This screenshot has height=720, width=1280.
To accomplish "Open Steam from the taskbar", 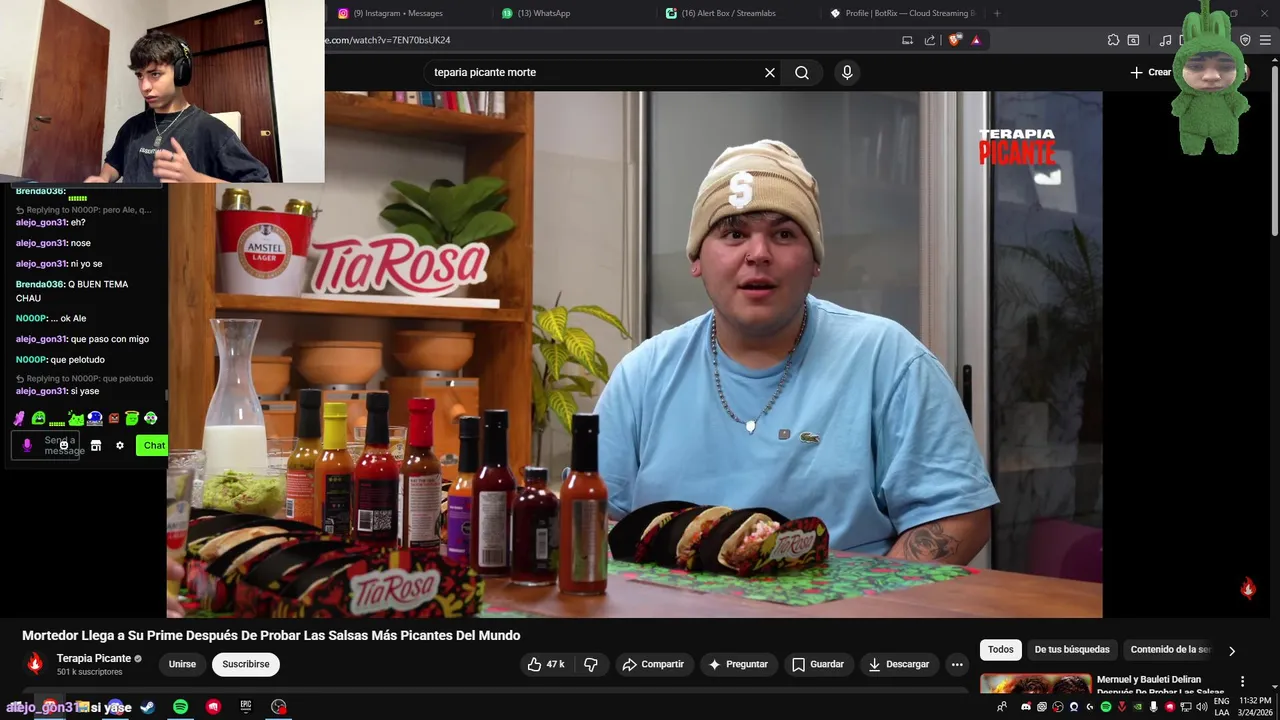I will (x=147, y=706).
